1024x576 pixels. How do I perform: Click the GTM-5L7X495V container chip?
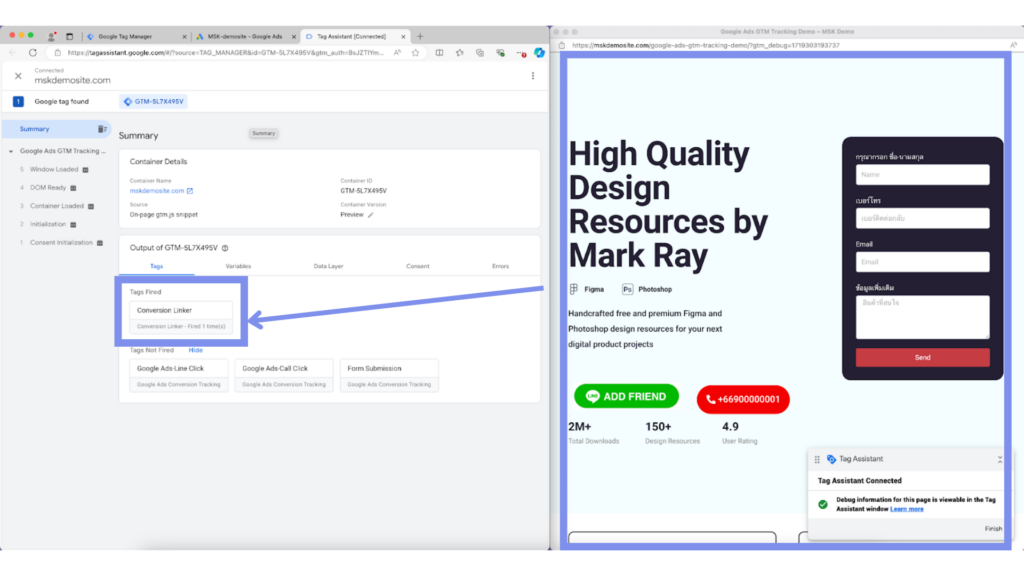153,102
